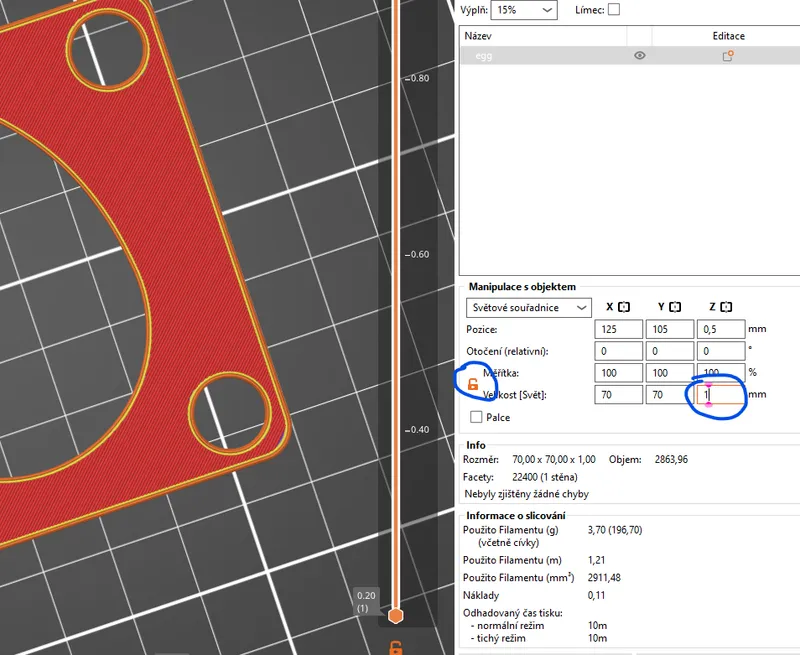Click the tichý režim time 10m
The height and width of the screenshot is (655, 800).
[x=597, y=639]
